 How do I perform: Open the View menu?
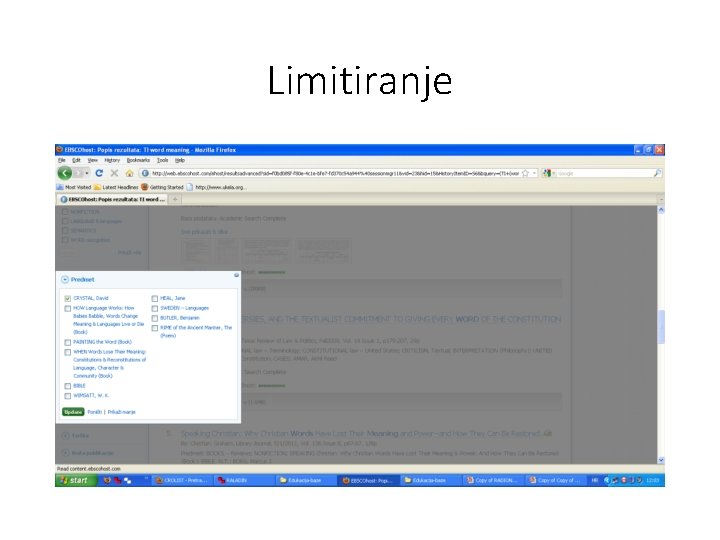tap(93, 160)
